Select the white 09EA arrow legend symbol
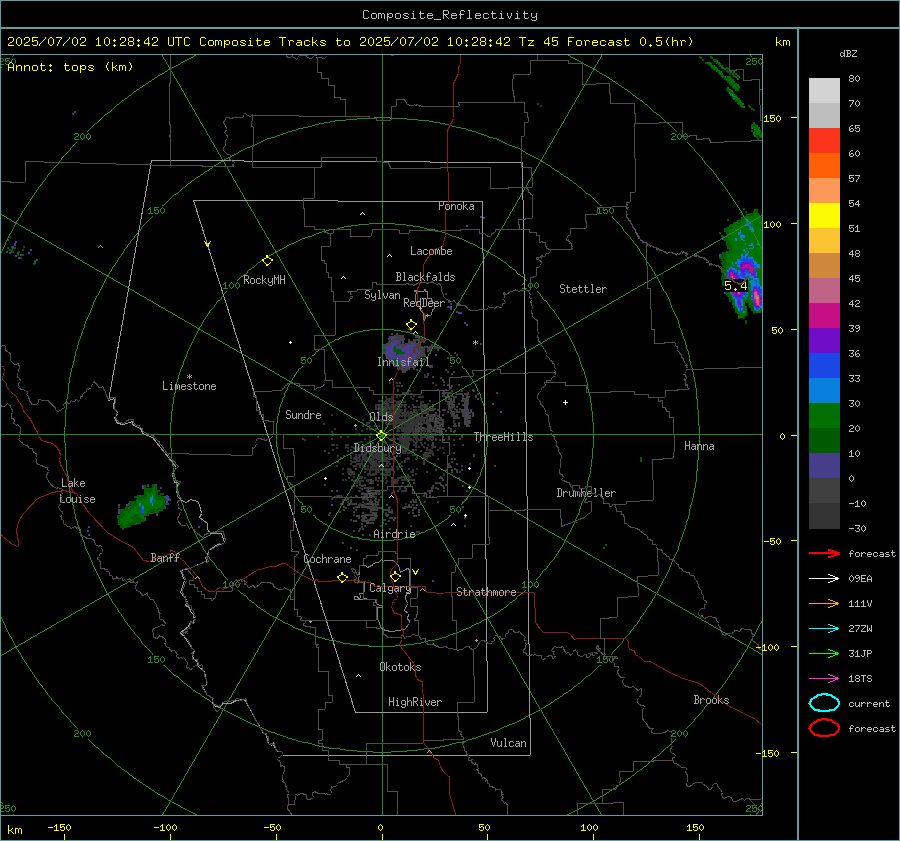900x841 pixels. (x=824, y=578)
